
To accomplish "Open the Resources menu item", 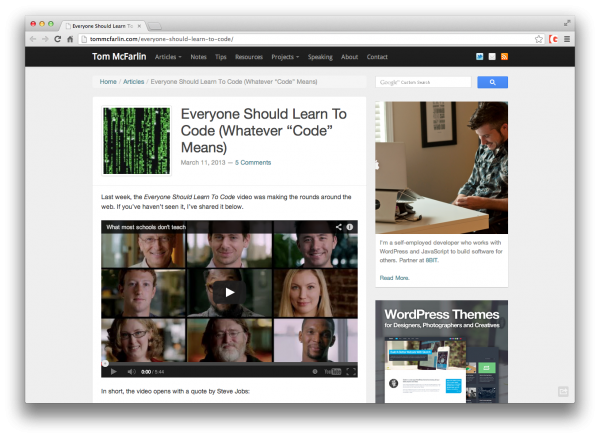I will click(249, 57).
